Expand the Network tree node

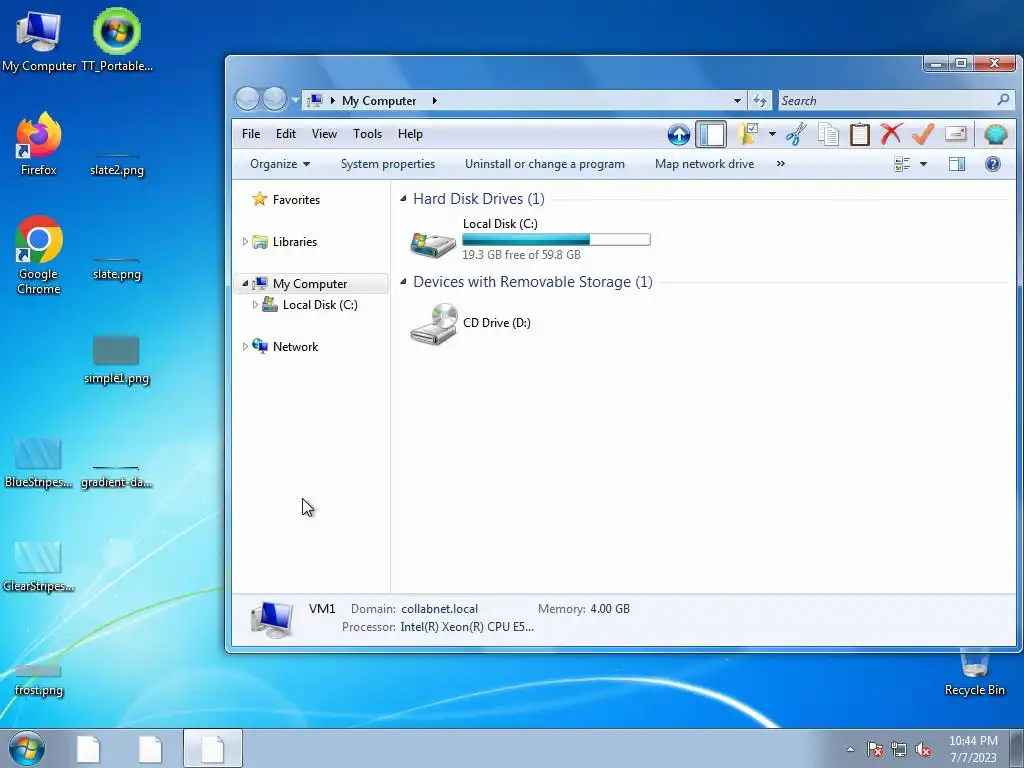click(245, 347)
